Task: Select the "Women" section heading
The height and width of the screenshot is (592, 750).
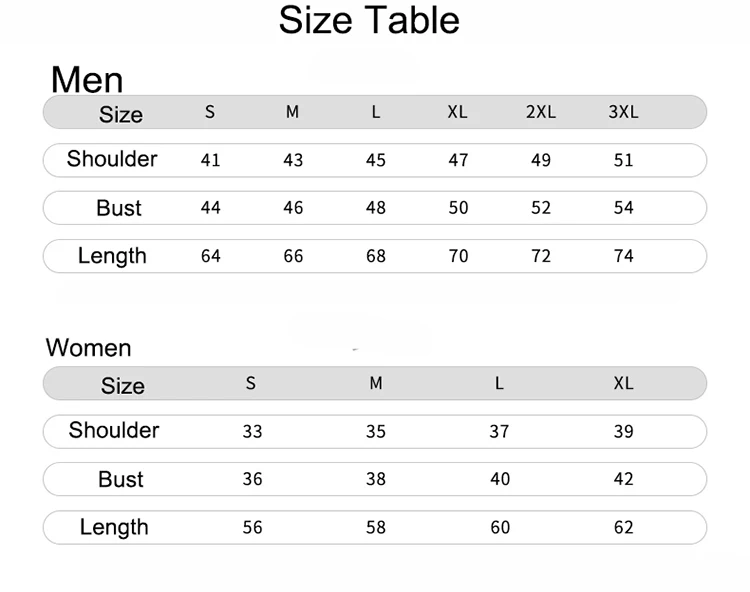Action: coord(89,348)
